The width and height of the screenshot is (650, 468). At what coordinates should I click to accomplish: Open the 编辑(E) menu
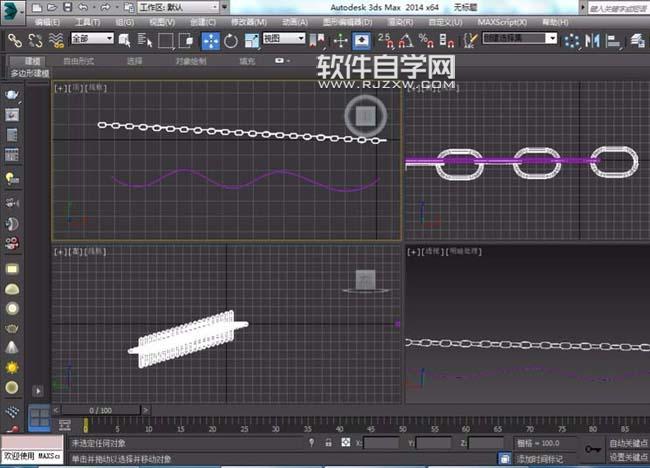tap(48, 22)
